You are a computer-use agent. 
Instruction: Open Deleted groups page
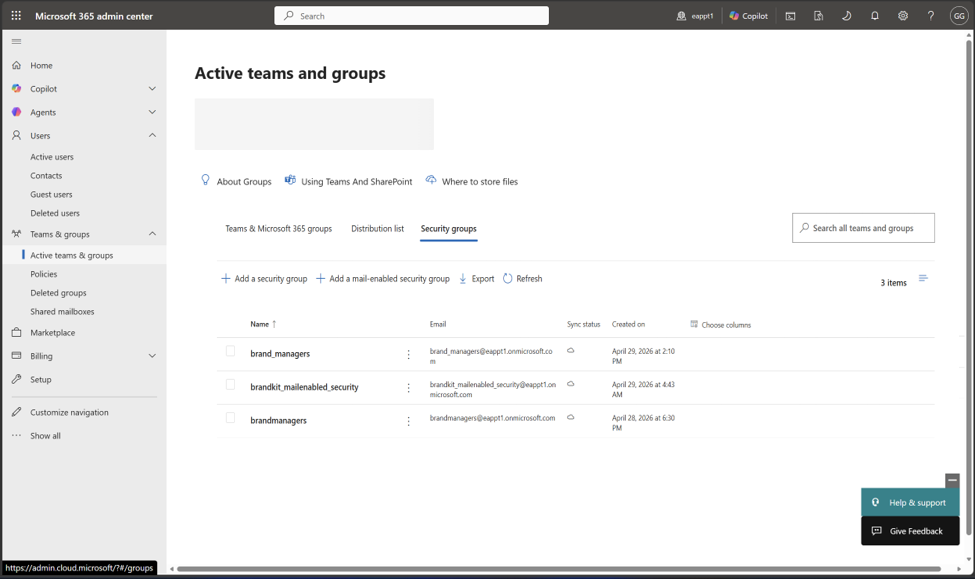tap(58, 293)
